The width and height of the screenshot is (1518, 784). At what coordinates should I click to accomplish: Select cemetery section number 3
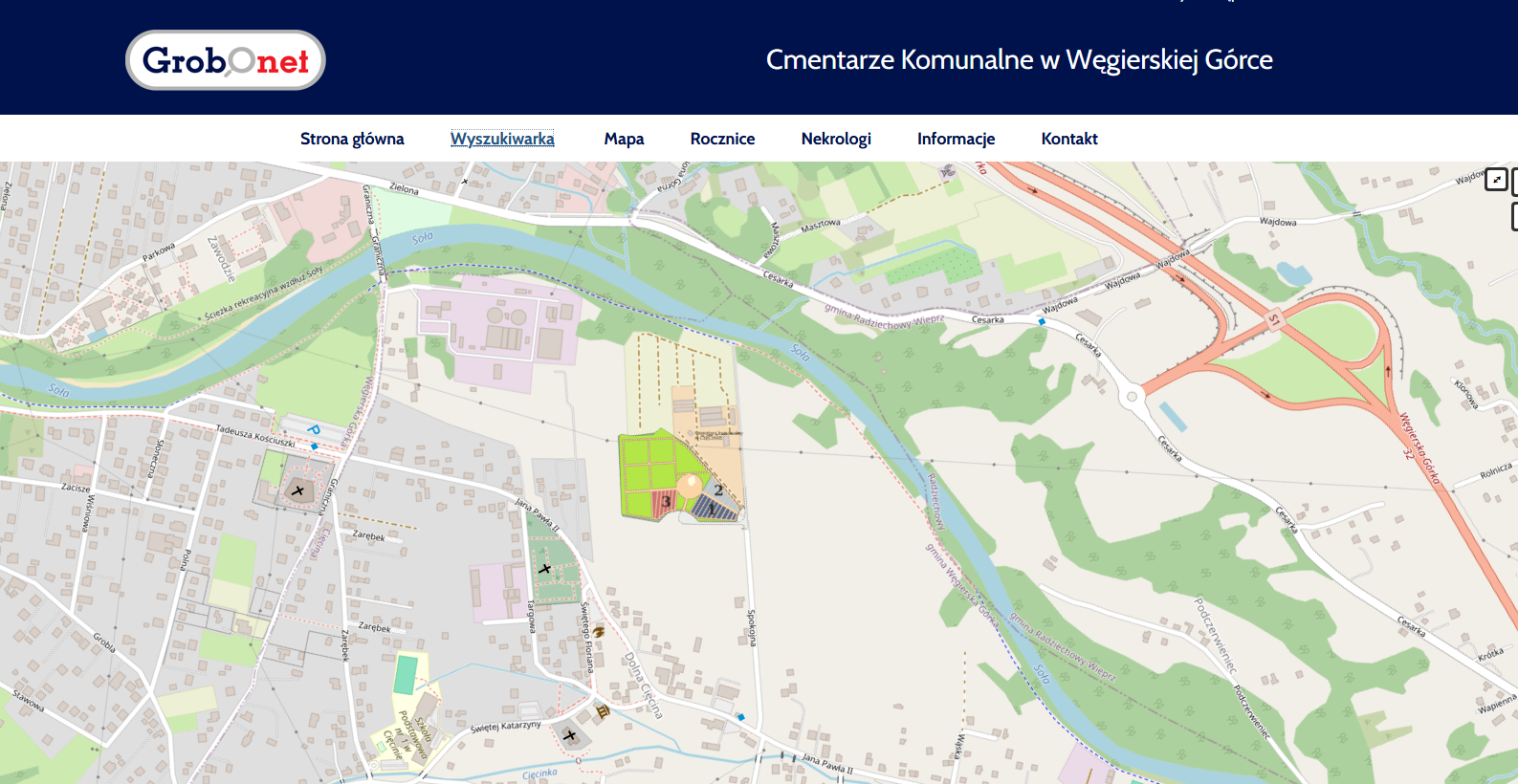(x=666, y=501)
